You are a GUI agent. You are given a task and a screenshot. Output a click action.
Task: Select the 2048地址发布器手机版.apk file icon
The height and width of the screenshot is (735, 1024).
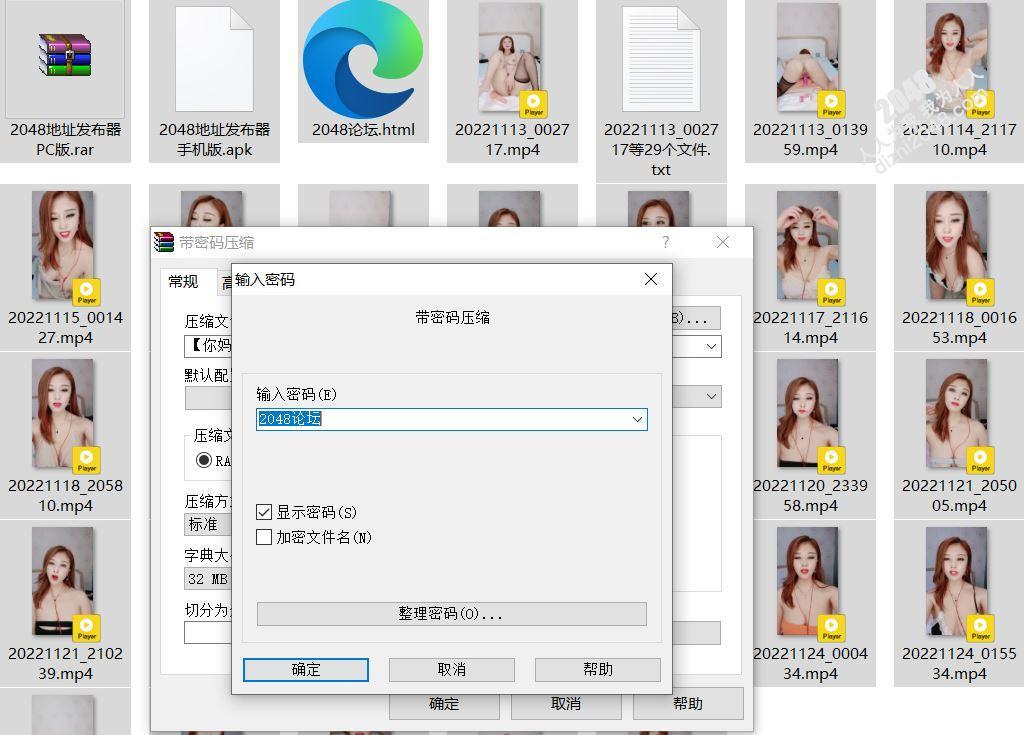tap(214, 59)
